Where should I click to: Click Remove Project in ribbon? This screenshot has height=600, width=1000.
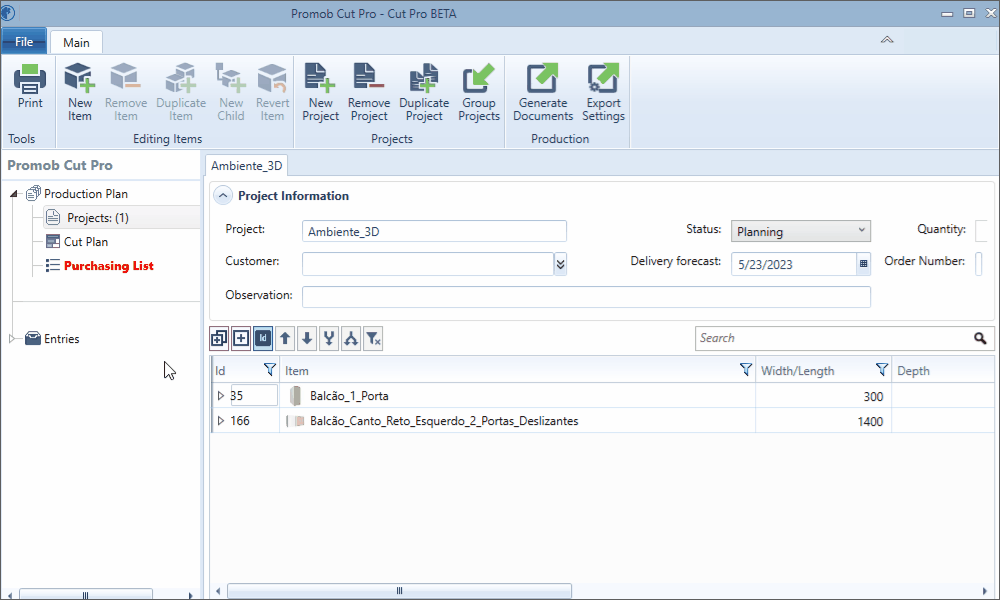[369, 92]
